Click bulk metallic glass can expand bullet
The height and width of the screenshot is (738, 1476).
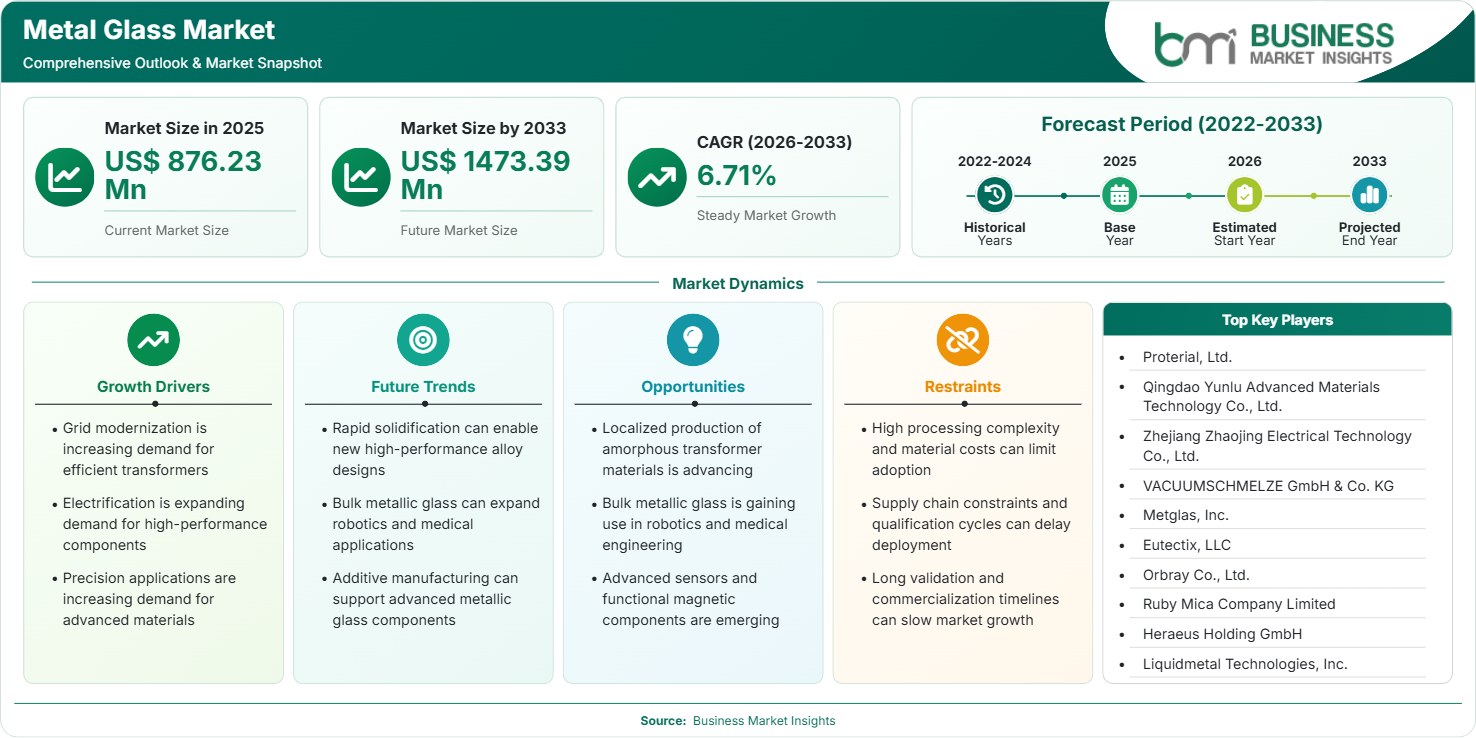click(436, 524)
